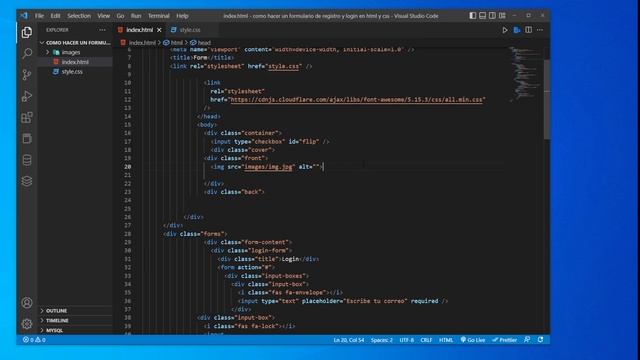640x360 pixels.
Task: Open the Run and Debug view
Action: pyautogui.click(x=27, y=96)
